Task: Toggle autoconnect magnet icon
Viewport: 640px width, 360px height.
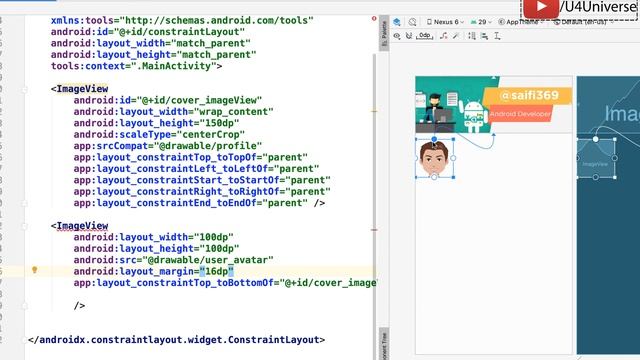Action: coord(409,36)
